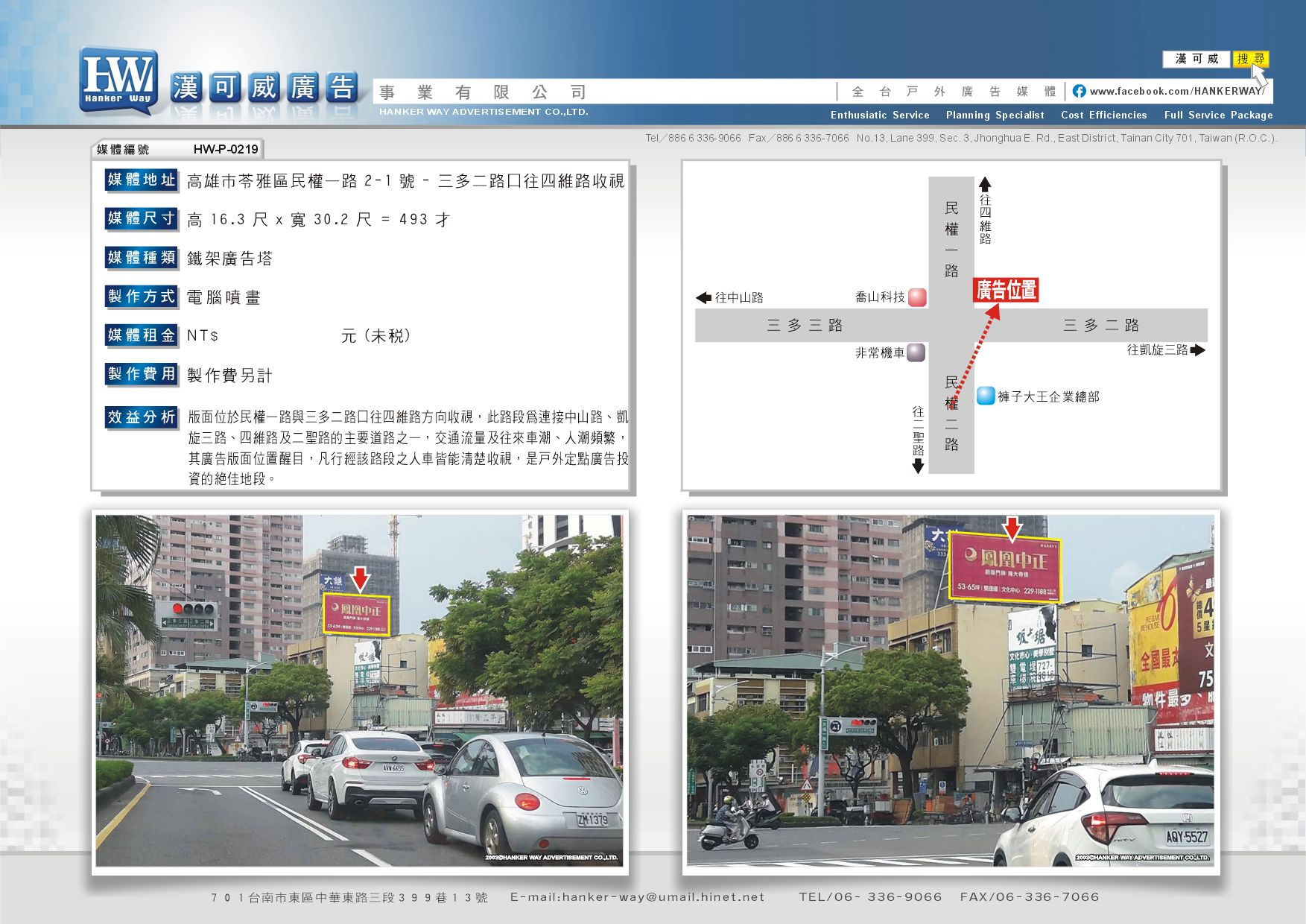
Task: Click the Planning Specialist text
Action: click(x=995, y=115)
